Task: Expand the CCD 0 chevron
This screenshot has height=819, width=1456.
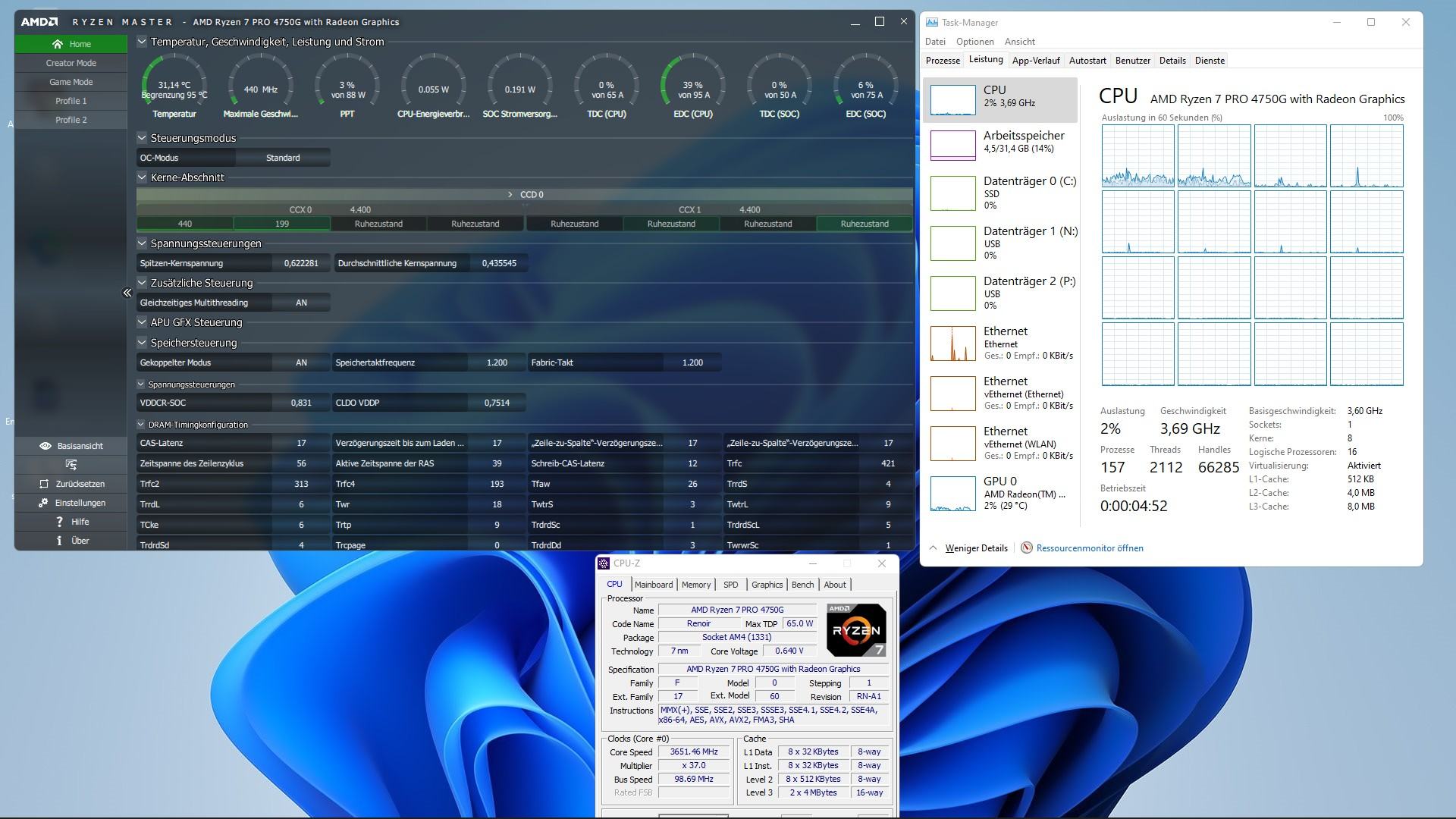Action: (x=510, y=195)
